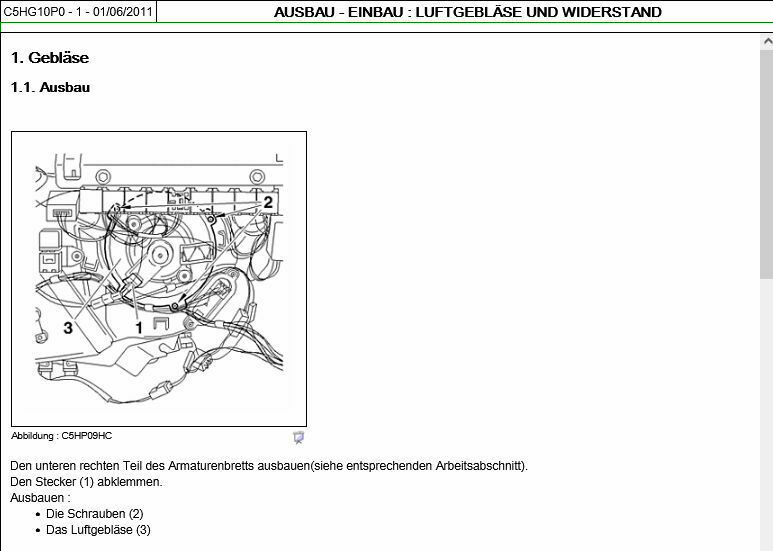The image size is (773, 551).
Task: Click the caption Abbildung : C5HP09HC
Action: click(62, 436)
